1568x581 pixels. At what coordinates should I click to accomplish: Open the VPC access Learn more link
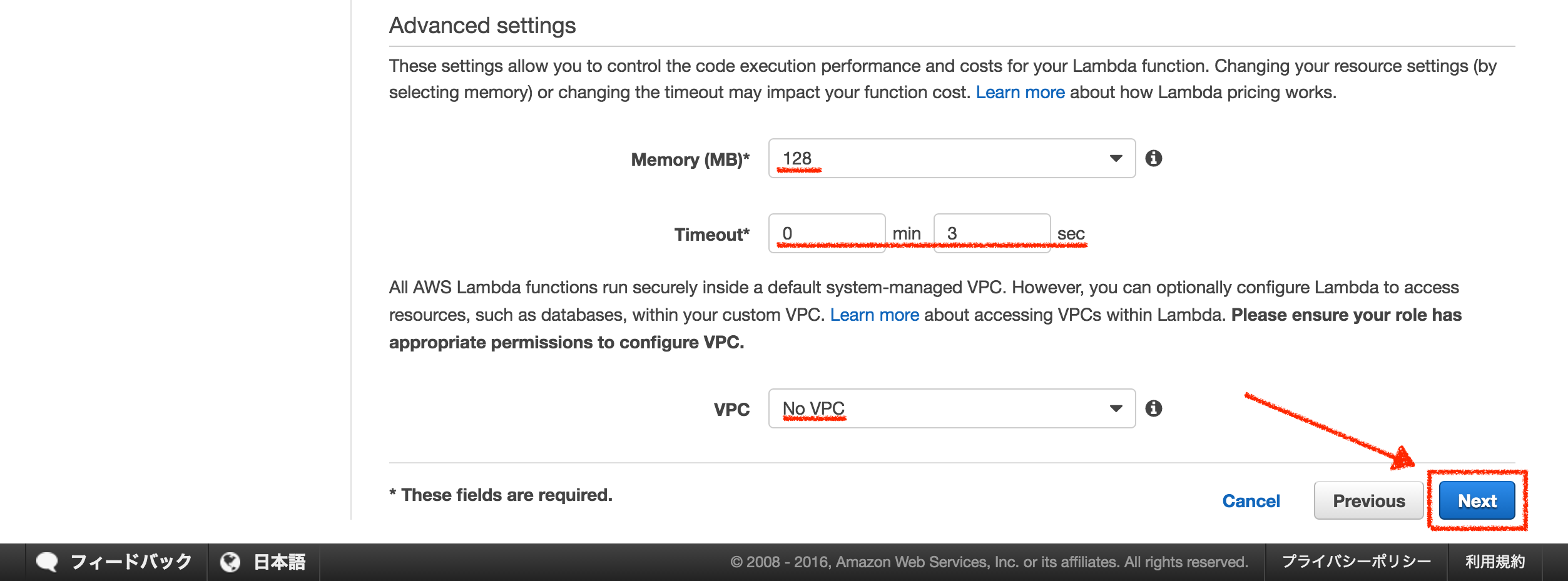tap(874, 315)
